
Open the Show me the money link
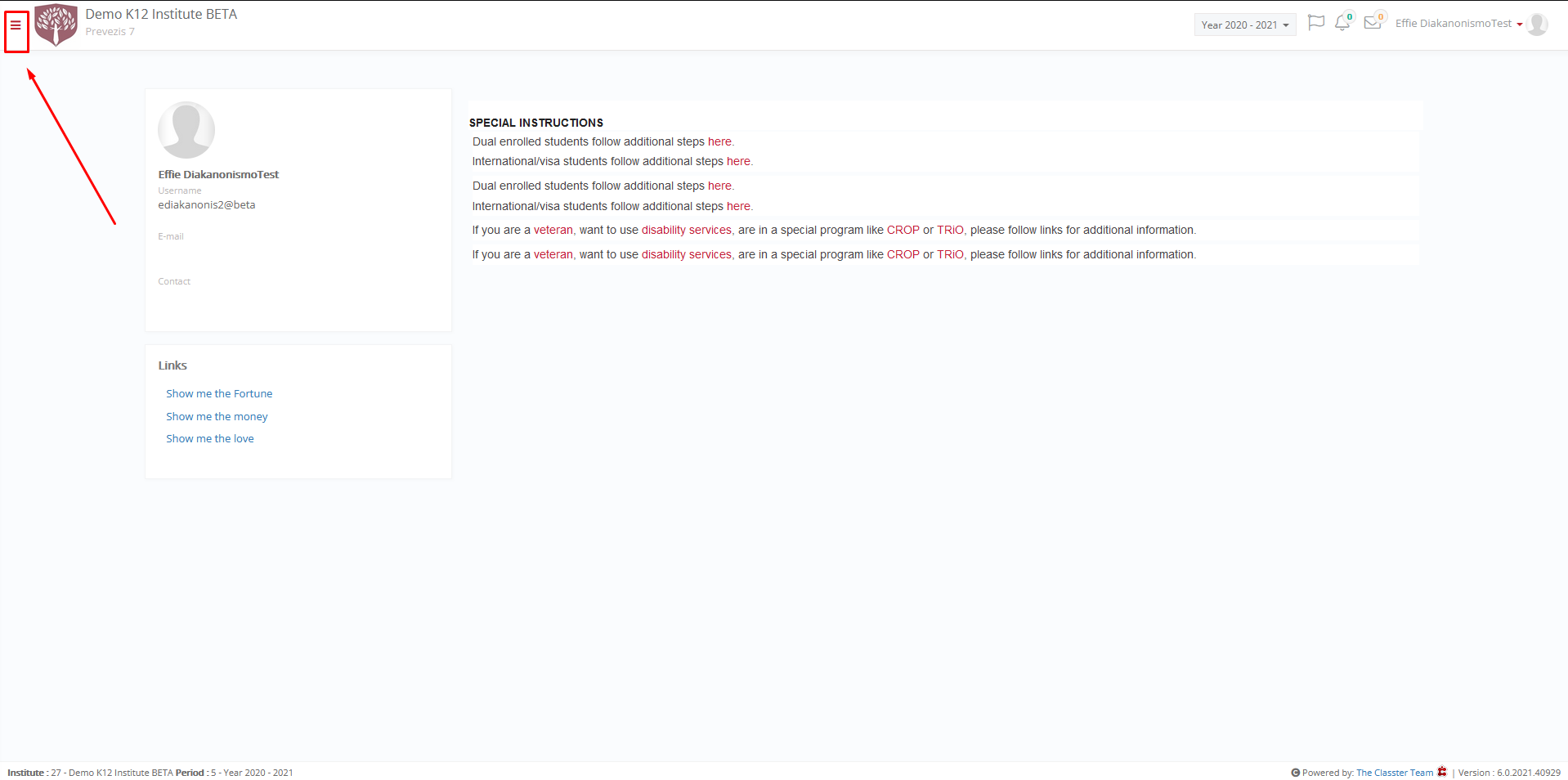pos(217,417)
